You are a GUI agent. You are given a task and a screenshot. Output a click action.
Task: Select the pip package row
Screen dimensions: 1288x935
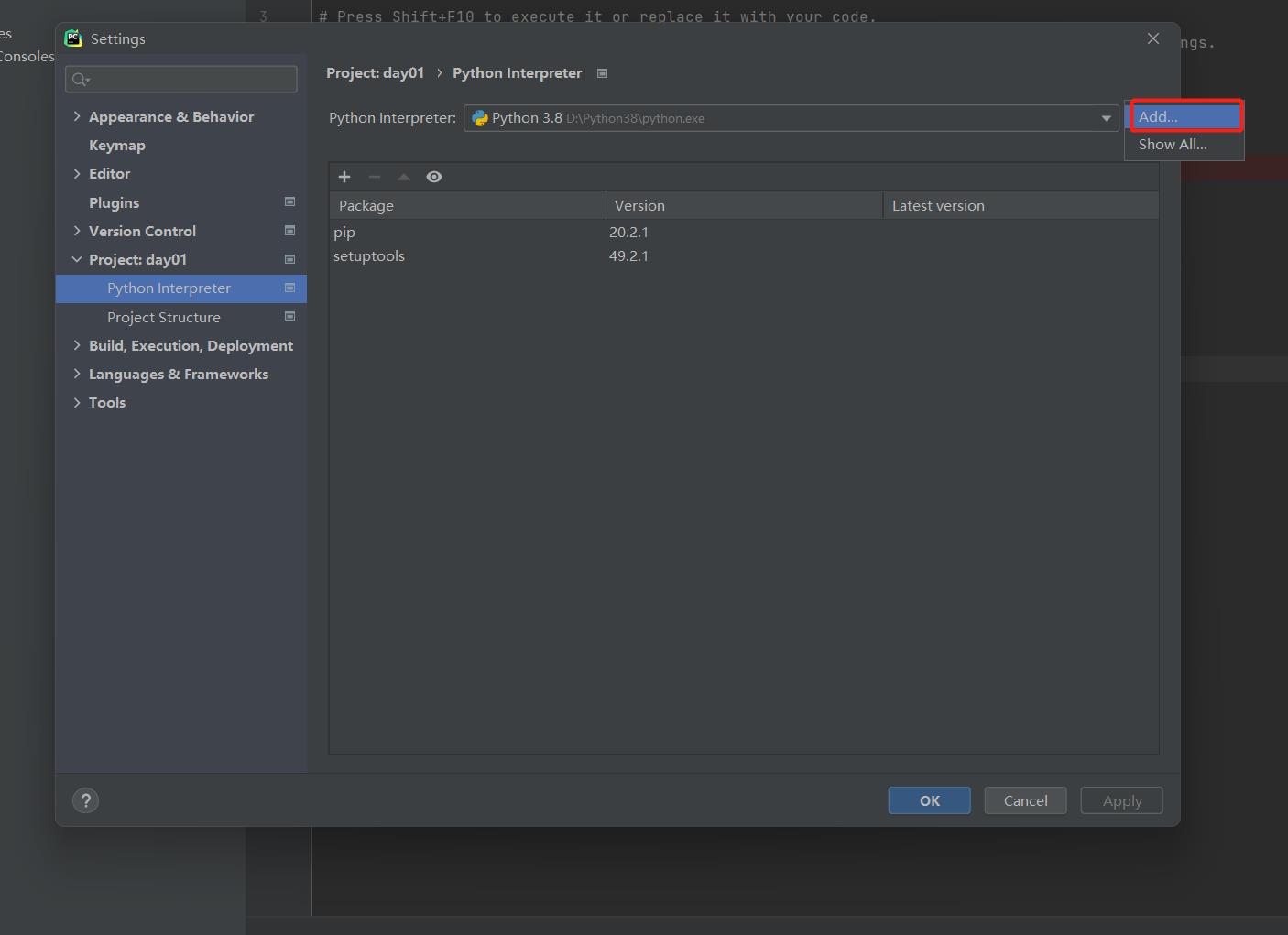coord(744,232)
